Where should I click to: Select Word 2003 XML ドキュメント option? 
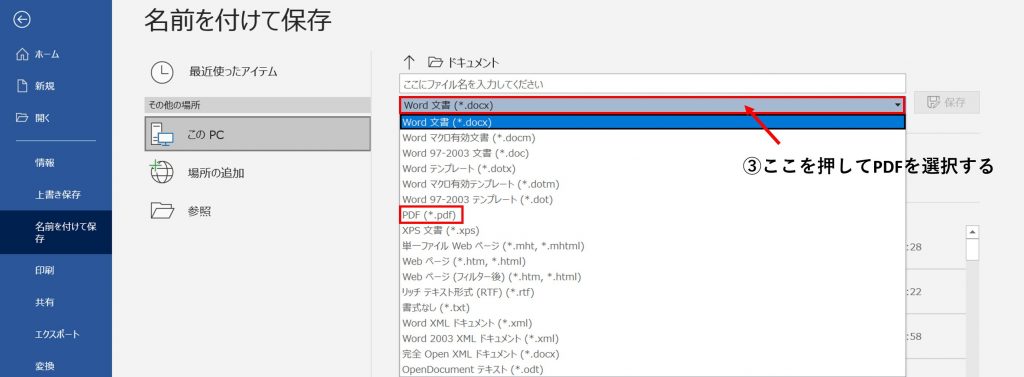coord(652,338)
